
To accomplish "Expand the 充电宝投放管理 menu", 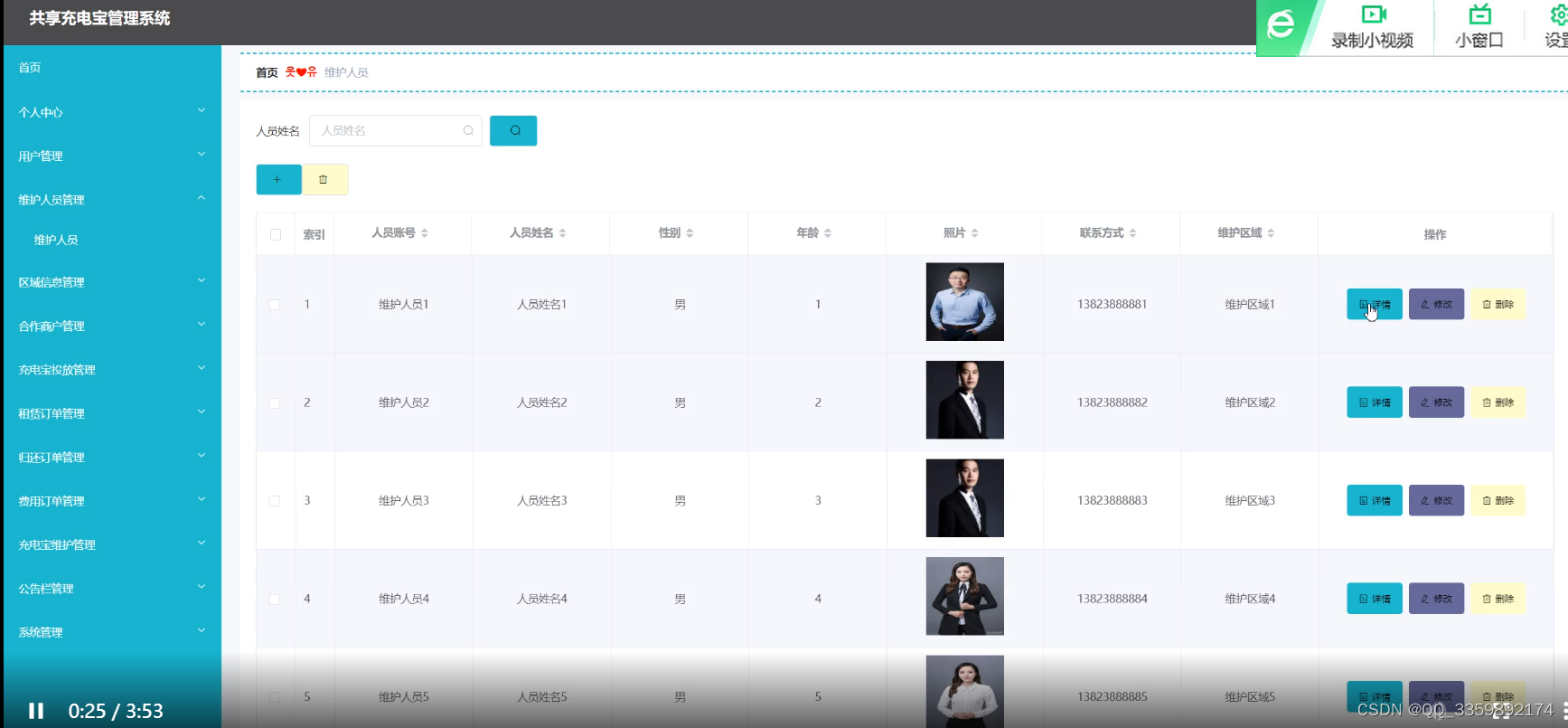I will tap(112, 369).
